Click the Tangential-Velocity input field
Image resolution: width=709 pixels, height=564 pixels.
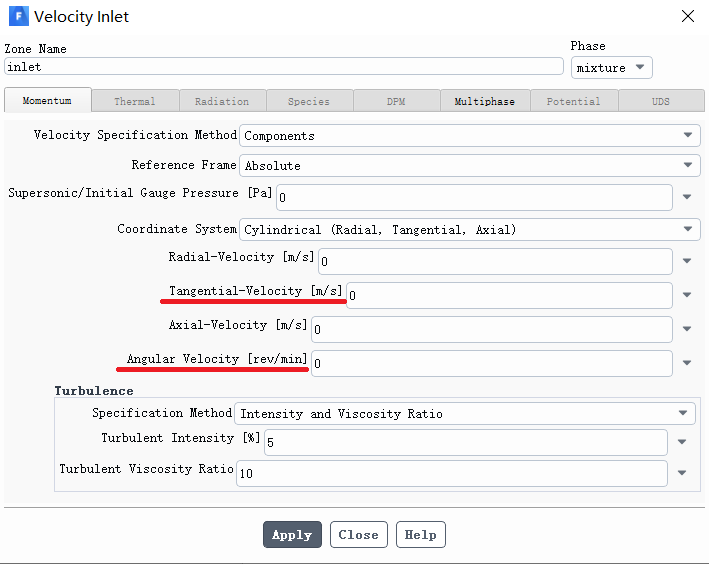tap(509, 295)
